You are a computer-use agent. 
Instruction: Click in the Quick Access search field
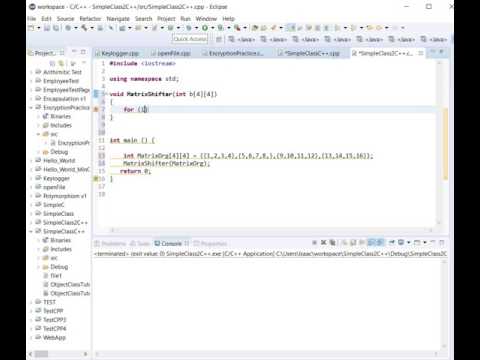click(190, 39)
